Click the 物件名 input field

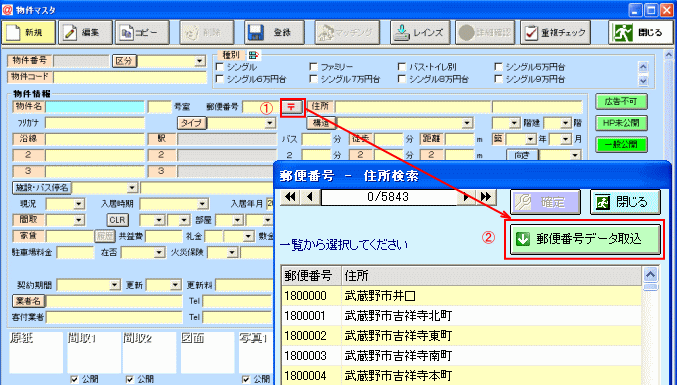95,107
